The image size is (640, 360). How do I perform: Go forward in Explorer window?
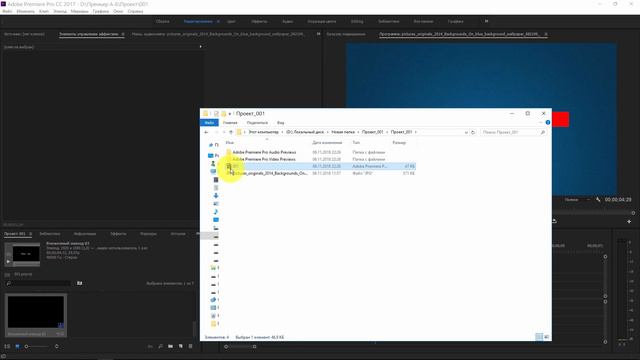click(216, 132)
